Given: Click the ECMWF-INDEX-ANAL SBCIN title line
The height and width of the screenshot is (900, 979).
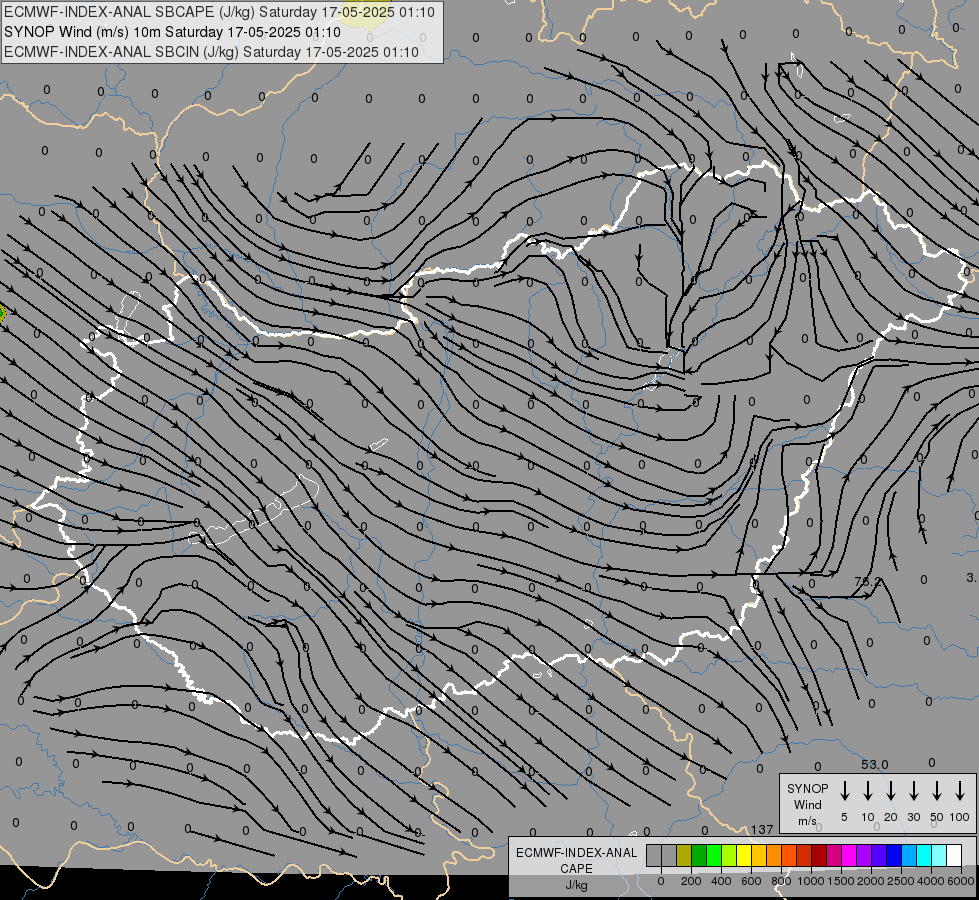Looking at the screenshot, I should pos(211,52).
